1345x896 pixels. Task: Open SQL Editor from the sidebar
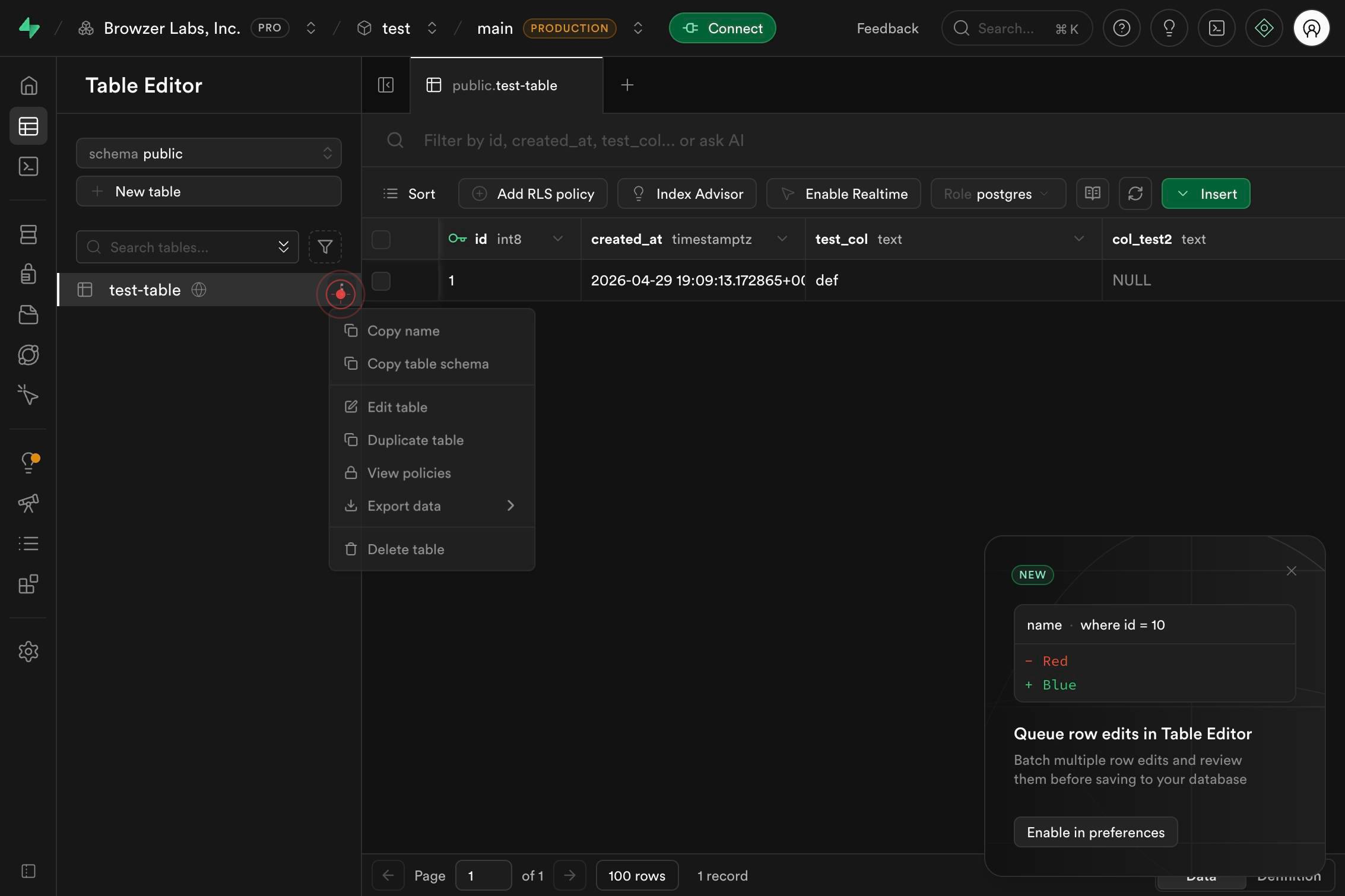(x=28, y=166)
